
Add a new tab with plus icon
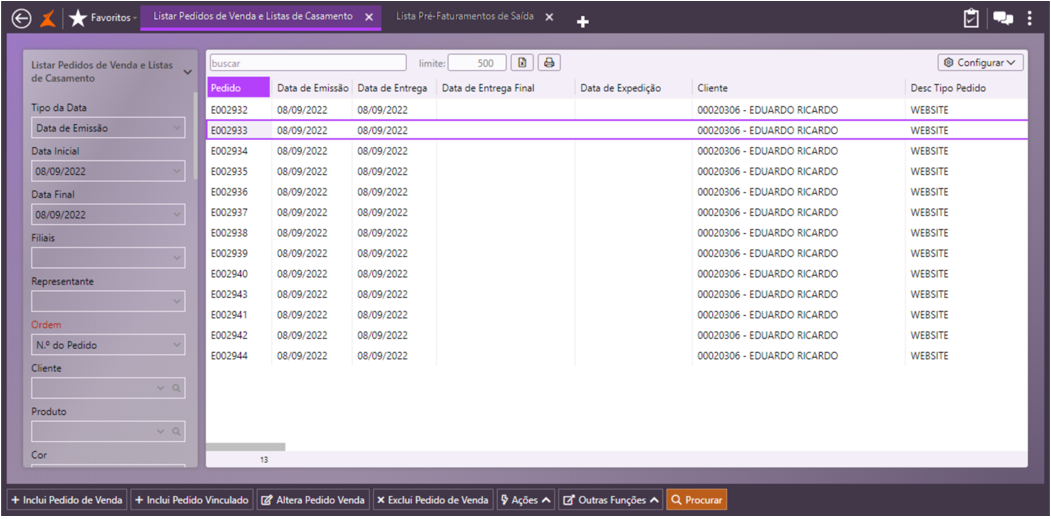[582, 22]
